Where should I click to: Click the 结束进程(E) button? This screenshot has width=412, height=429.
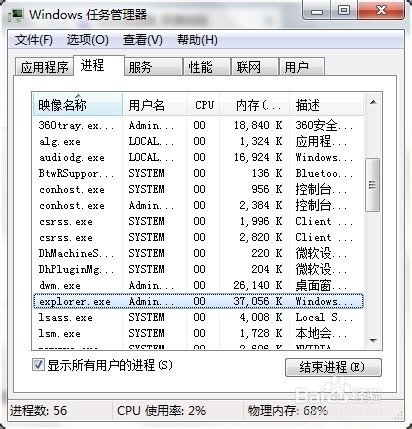pos(333,367)
